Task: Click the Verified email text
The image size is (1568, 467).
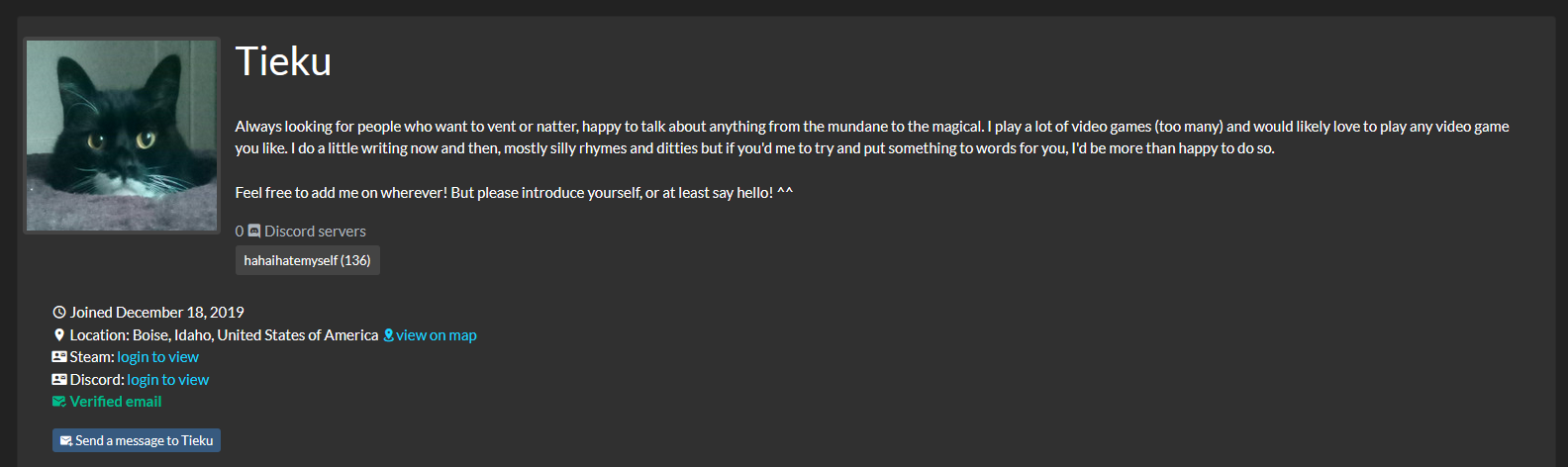Action: click(116, 401)
